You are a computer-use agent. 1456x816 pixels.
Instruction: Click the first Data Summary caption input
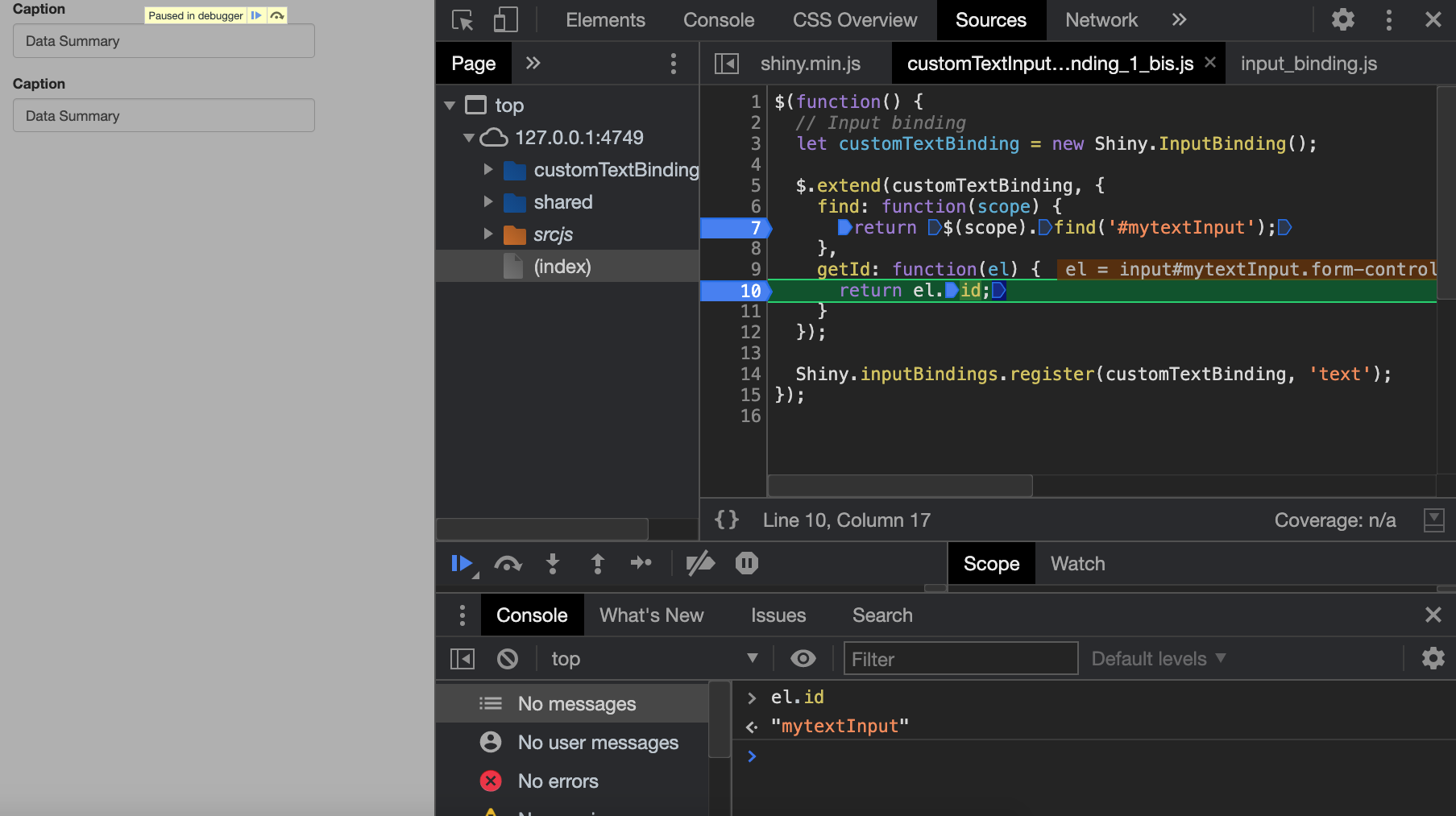[x=164, y=41]
